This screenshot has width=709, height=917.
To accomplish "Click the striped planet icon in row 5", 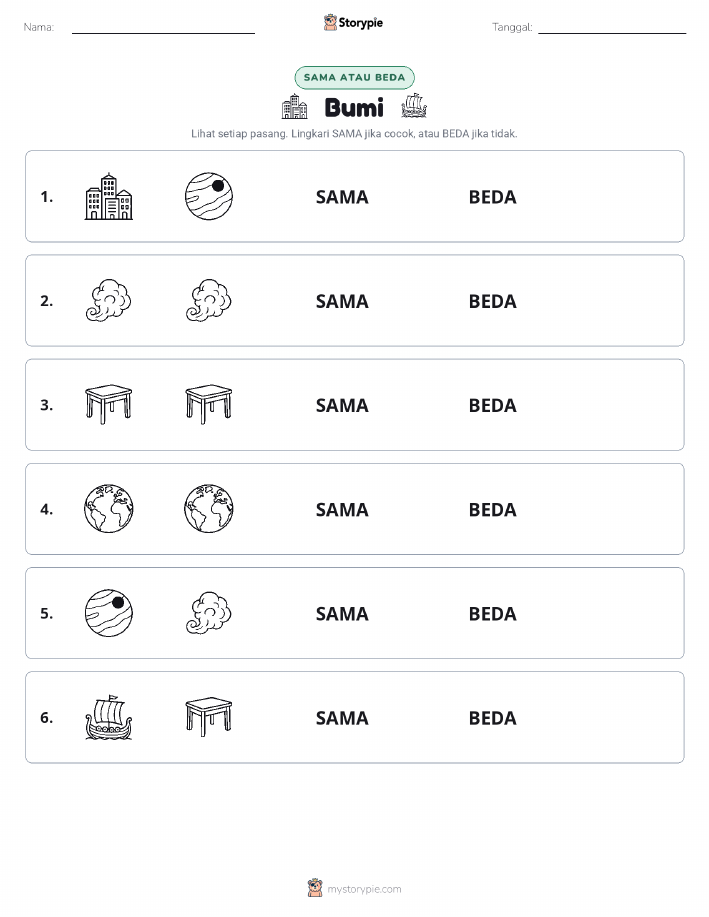I will click(x=109, y=613).
